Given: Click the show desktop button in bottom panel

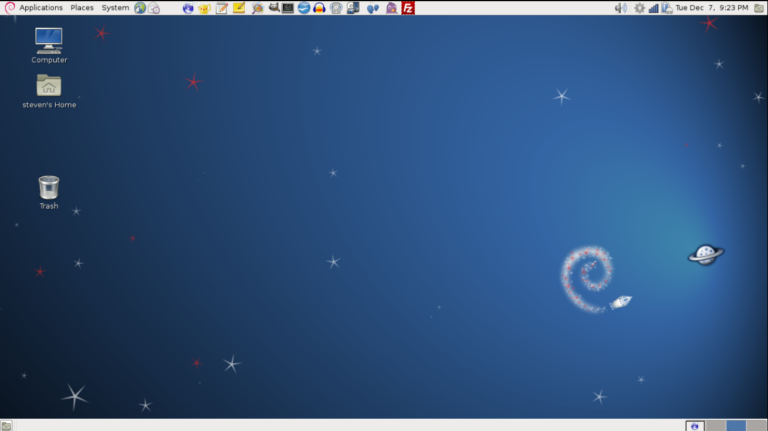Looking at the screenshot, I should click(6, 426).
